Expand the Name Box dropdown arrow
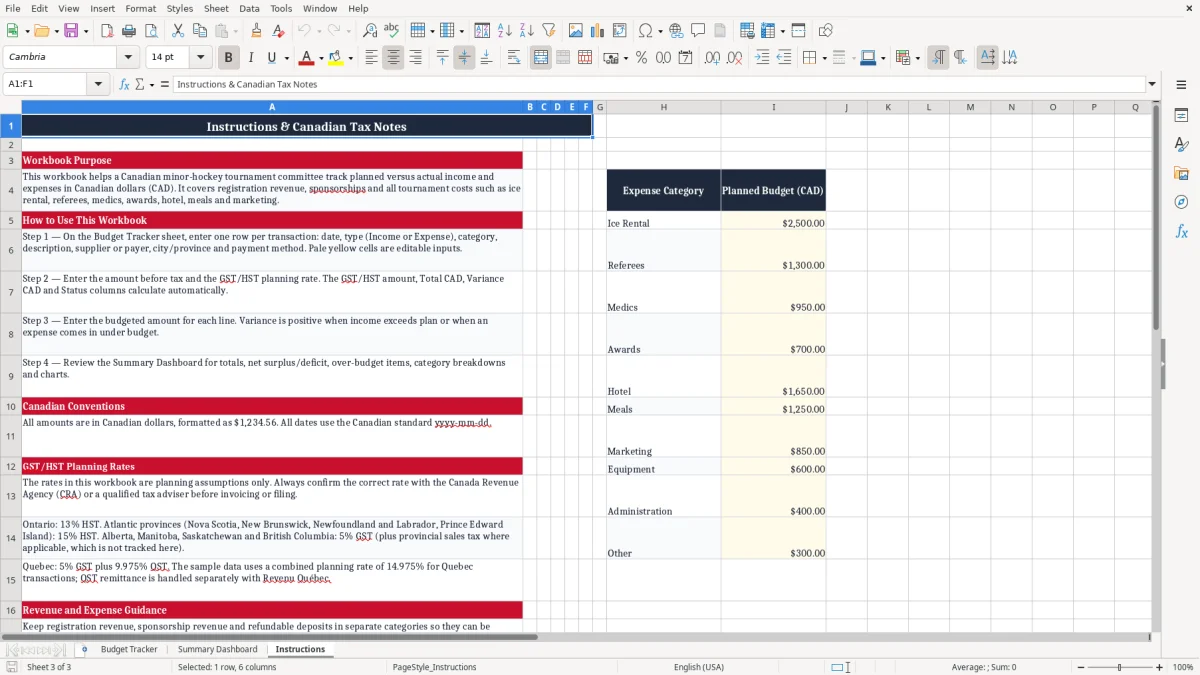 click(98, 84)
